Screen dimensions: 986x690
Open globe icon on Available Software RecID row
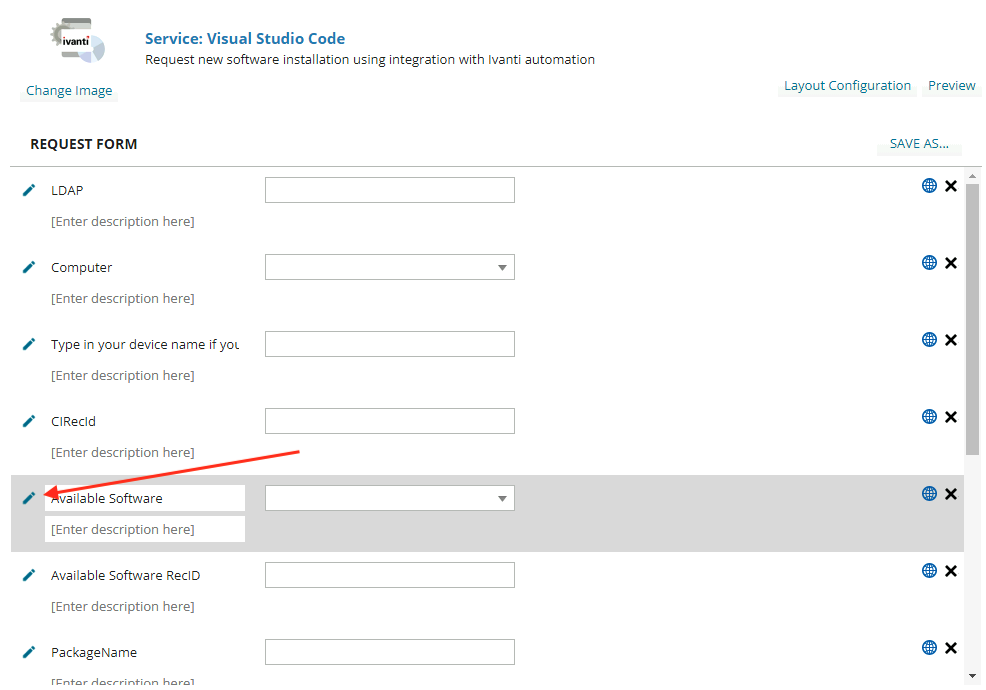pyautogui.click(x=929, y=570)
